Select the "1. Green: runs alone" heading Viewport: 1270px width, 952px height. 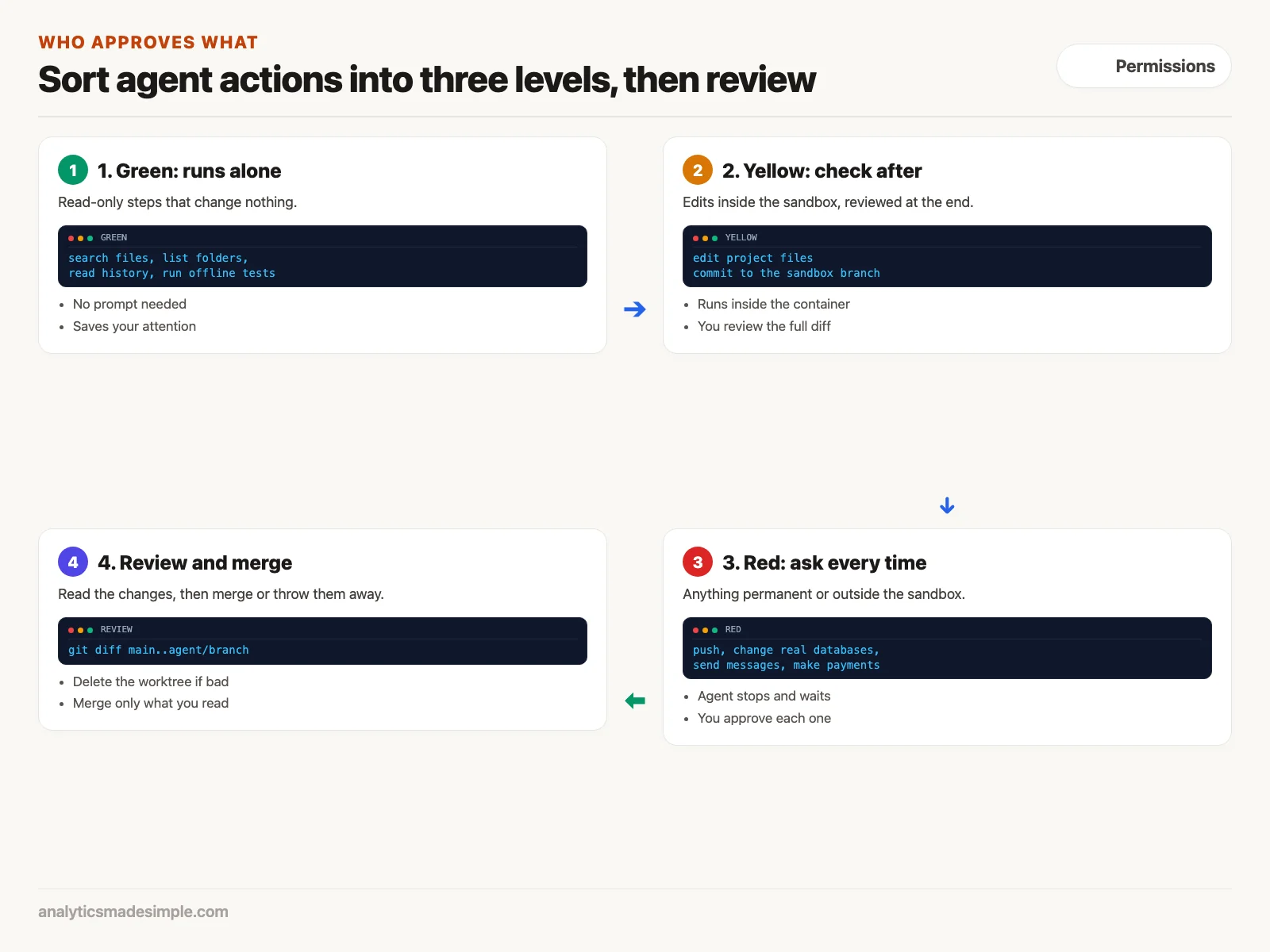click(189, 171)
